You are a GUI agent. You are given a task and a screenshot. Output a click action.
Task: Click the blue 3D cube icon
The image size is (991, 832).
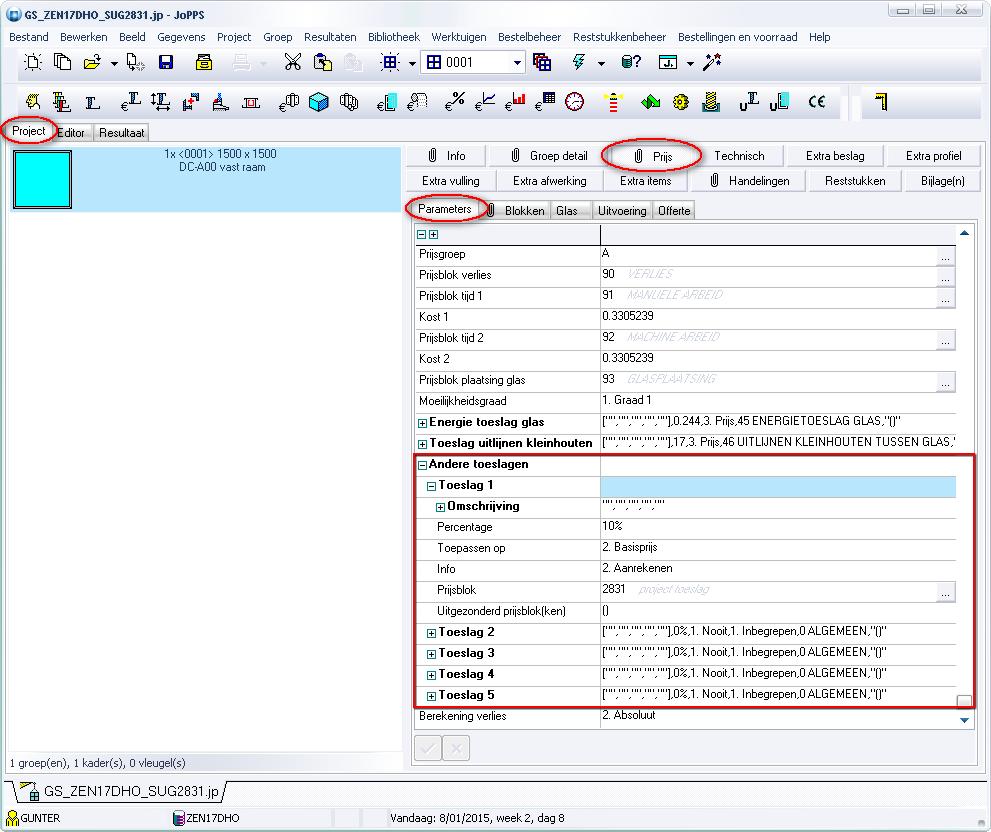coord(319,102)
